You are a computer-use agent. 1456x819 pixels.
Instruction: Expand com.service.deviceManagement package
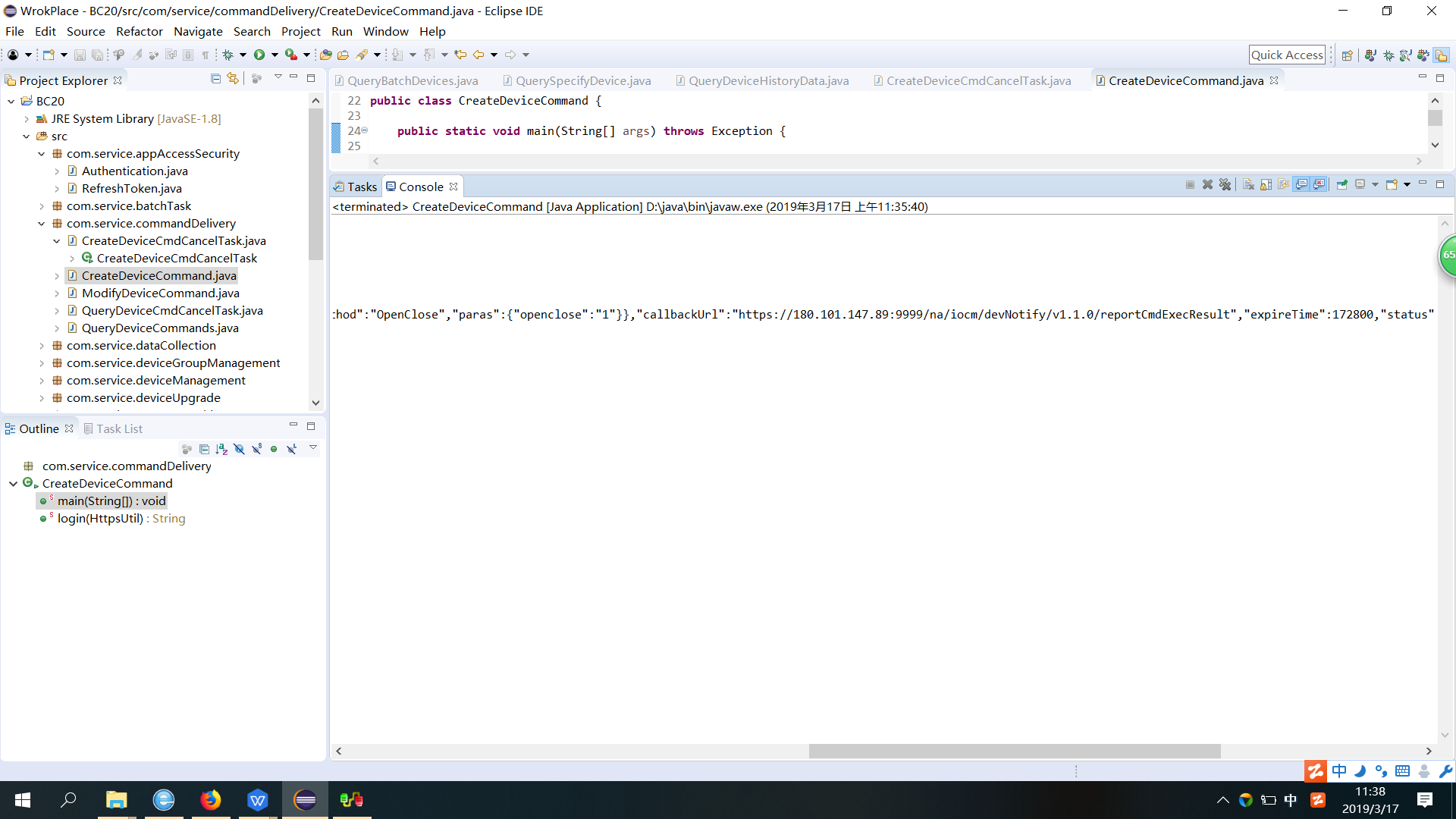click(x=42, y=381)
